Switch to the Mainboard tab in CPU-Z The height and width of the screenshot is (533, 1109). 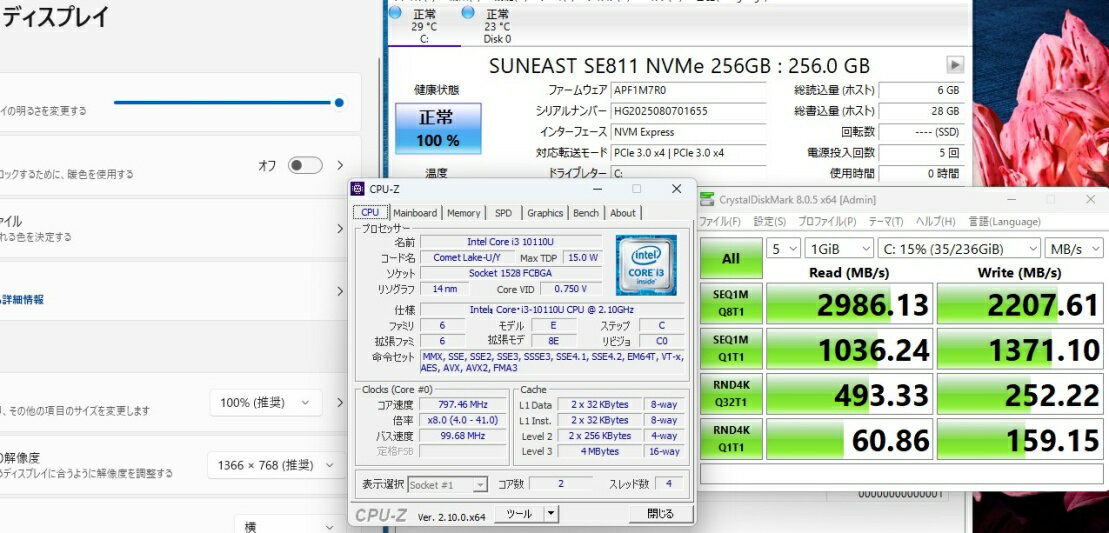[414, 213]
